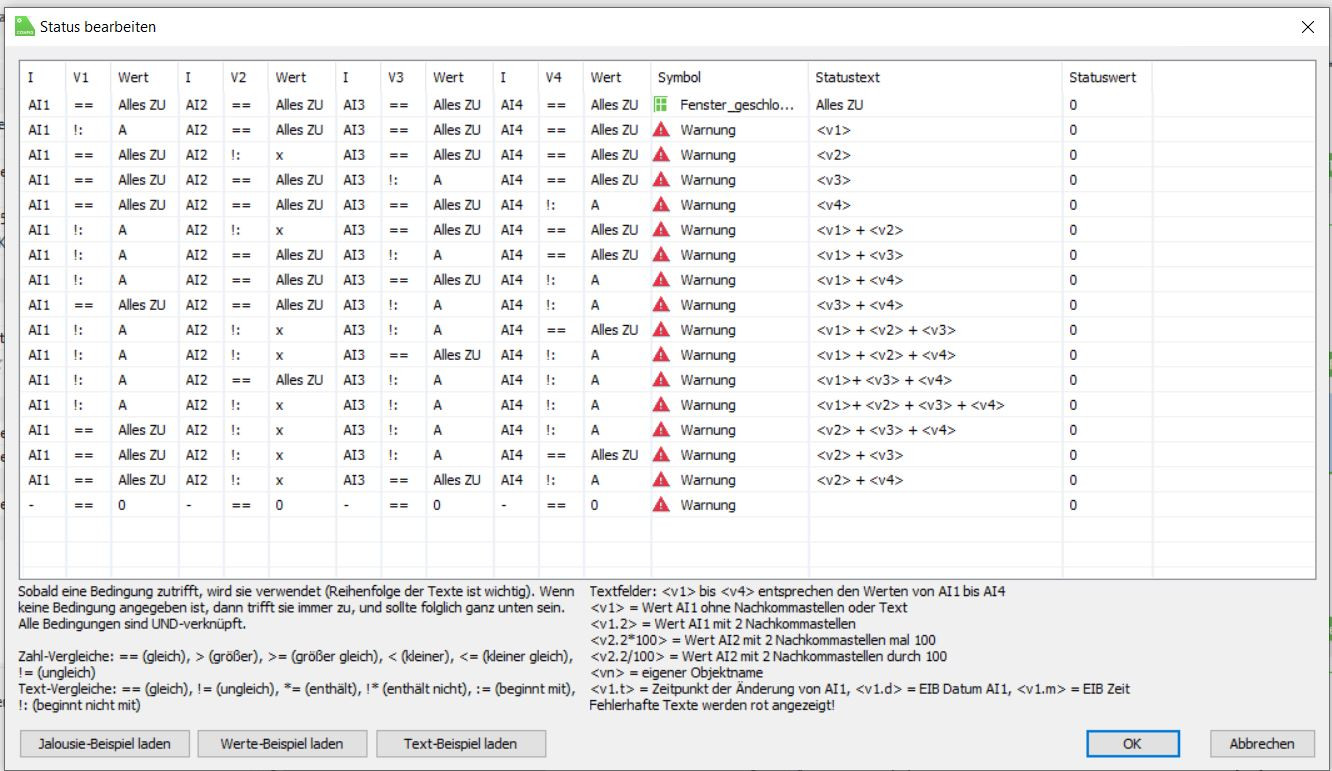Click the status text '<v2> + <v3> + <v4>'
This screenshot has width=1332, height=771.
[x=885, y=429]
